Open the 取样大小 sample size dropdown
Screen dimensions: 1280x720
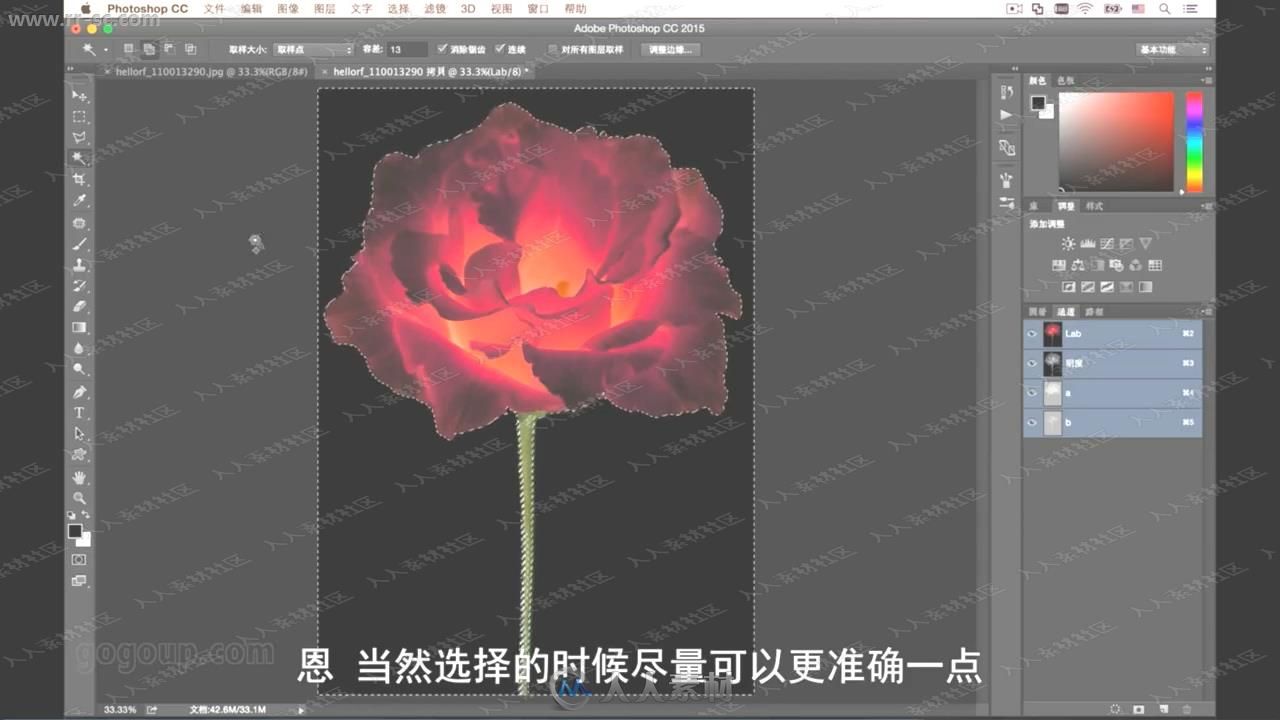pos(313,49)
